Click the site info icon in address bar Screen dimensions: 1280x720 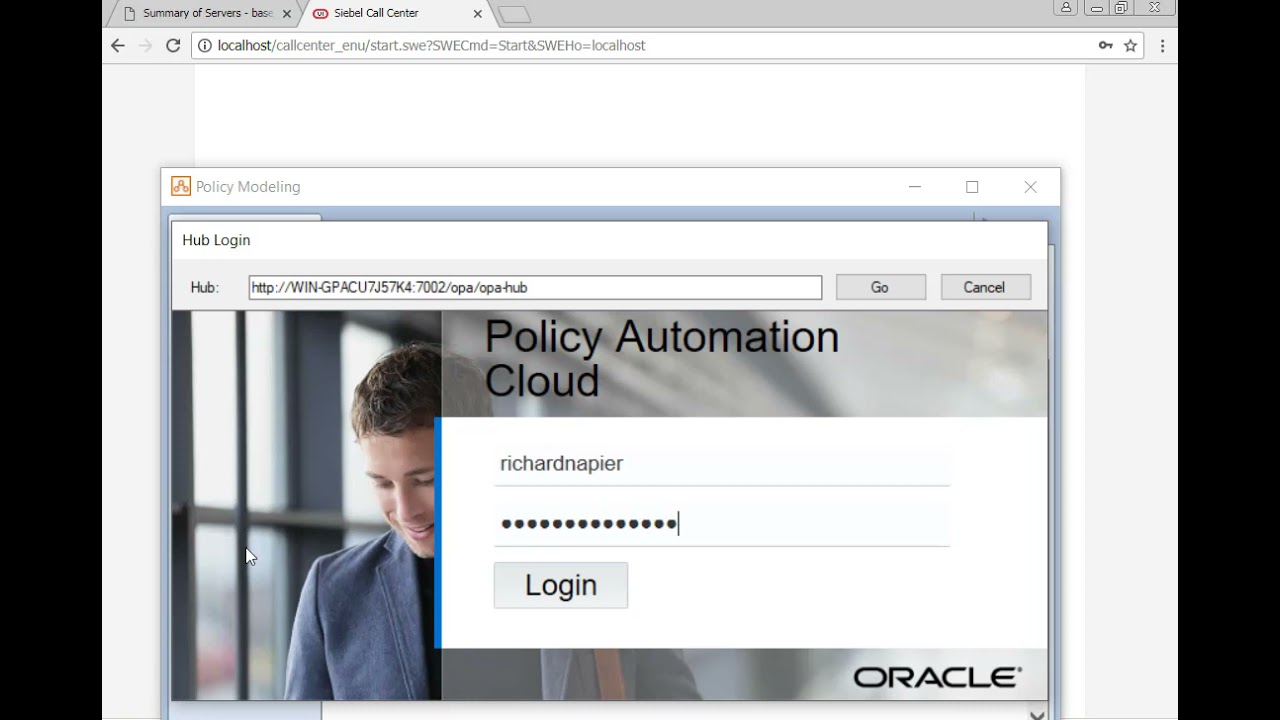(x=205, y=45)
